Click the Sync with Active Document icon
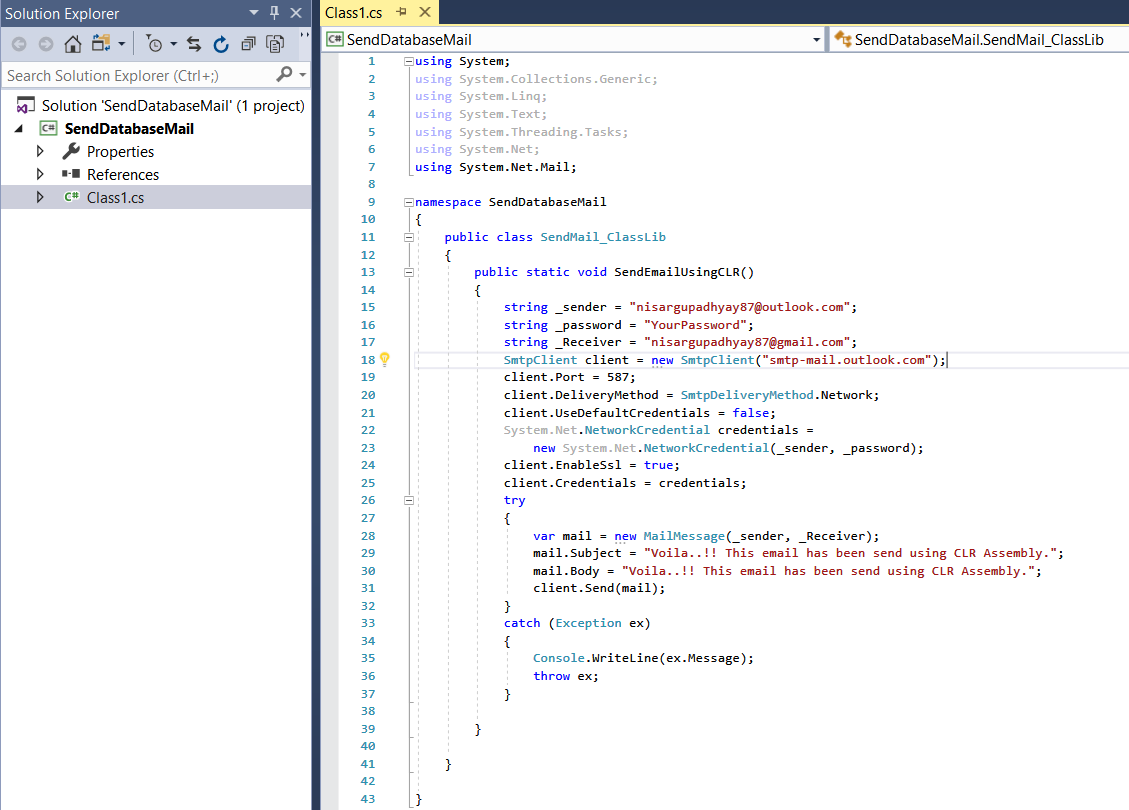Image resolution: width=1129 pixels, height=810 pixels. (x=194, y=44)
